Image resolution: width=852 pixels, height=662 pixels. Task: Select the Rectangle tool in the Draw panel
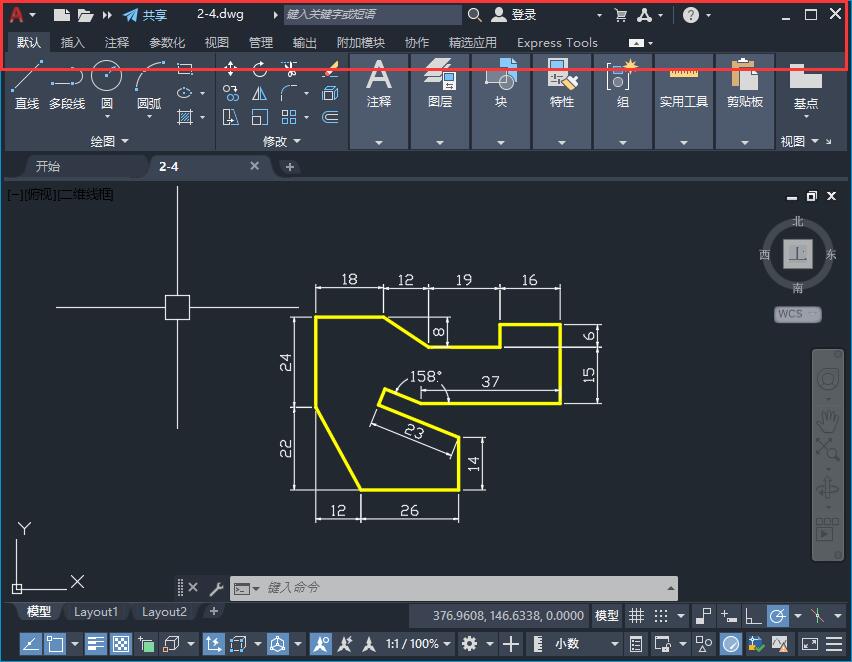point(186,70)
